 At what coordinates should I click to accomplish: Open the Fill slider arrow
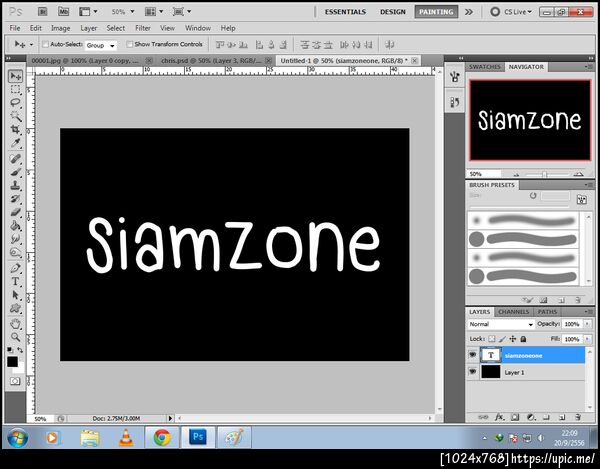[x=587, y=339]
